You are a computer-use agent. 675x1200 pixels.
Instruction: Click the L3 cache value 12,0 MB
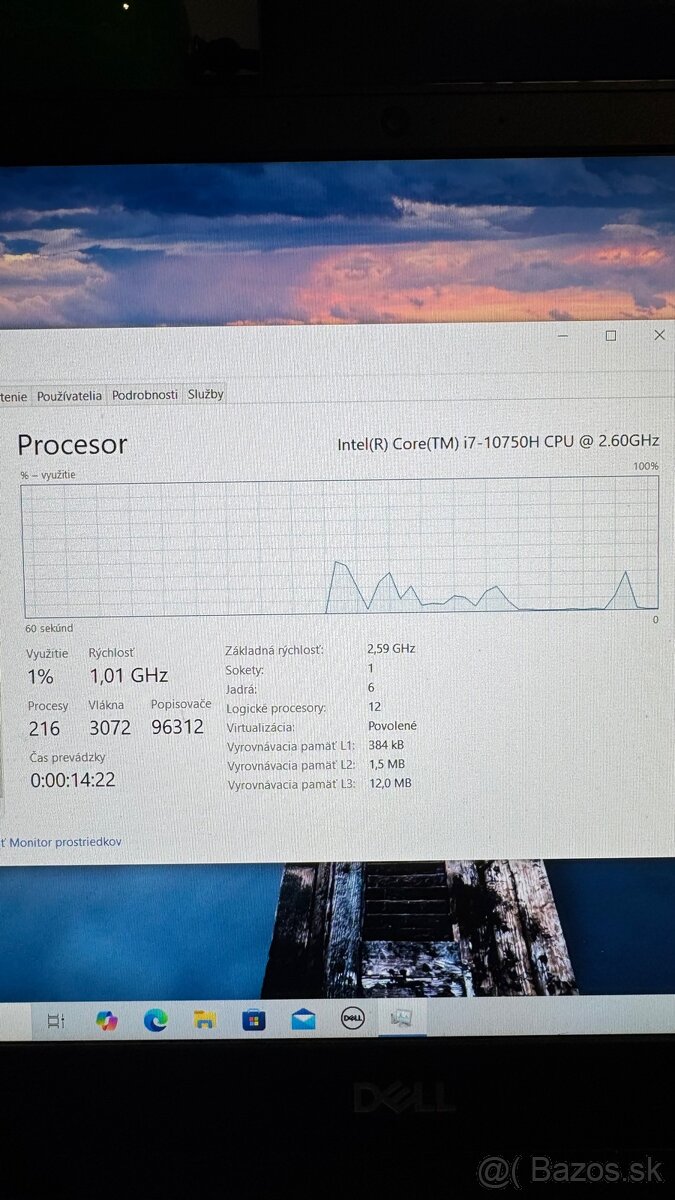click(x=390, y=783)
